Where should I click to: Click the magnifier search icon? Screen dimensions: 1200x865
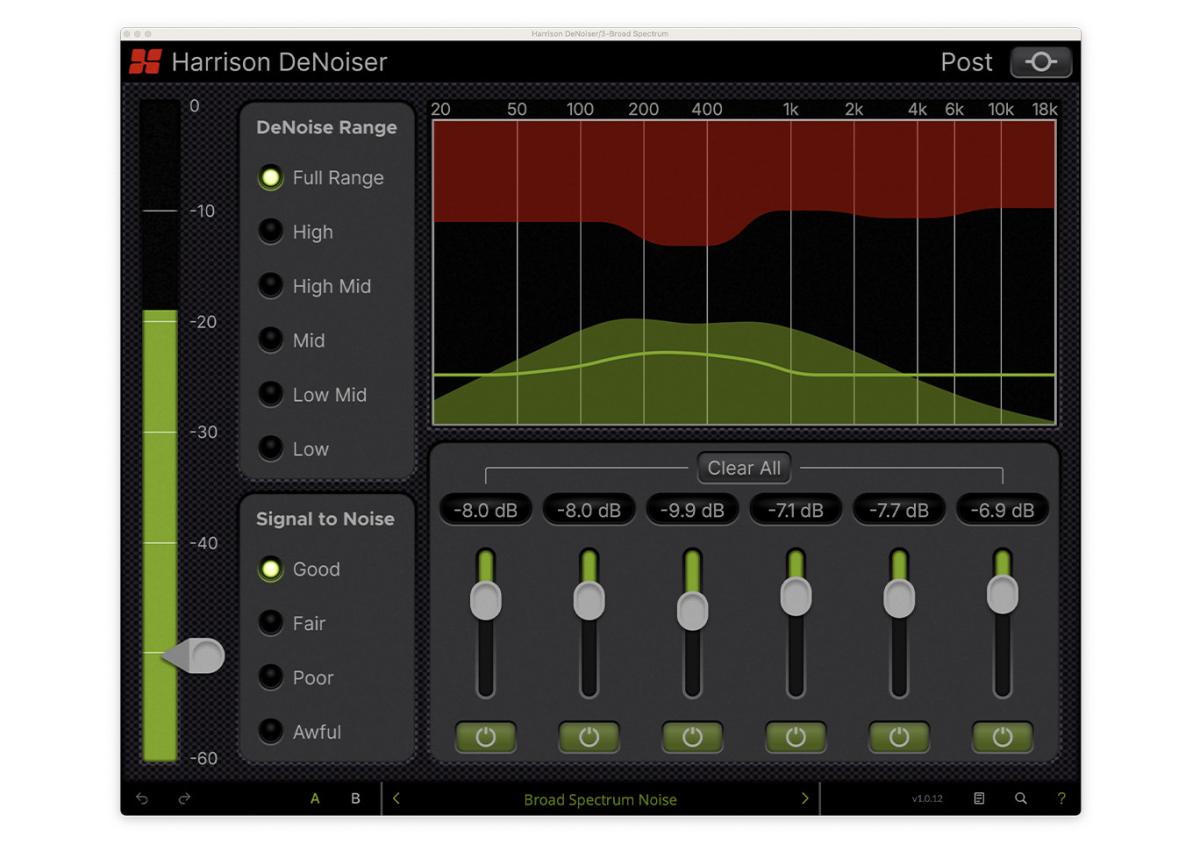(x=1021, y=799)
